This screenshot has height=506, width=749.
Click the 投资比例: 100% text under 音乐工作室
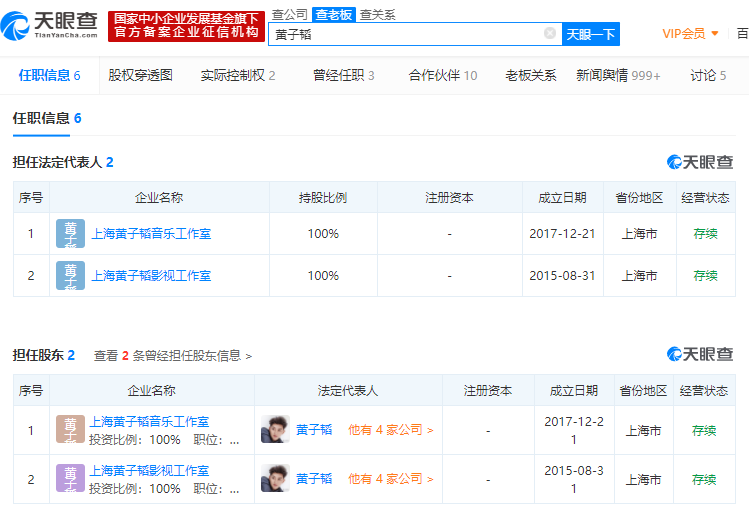click(135, 440)
